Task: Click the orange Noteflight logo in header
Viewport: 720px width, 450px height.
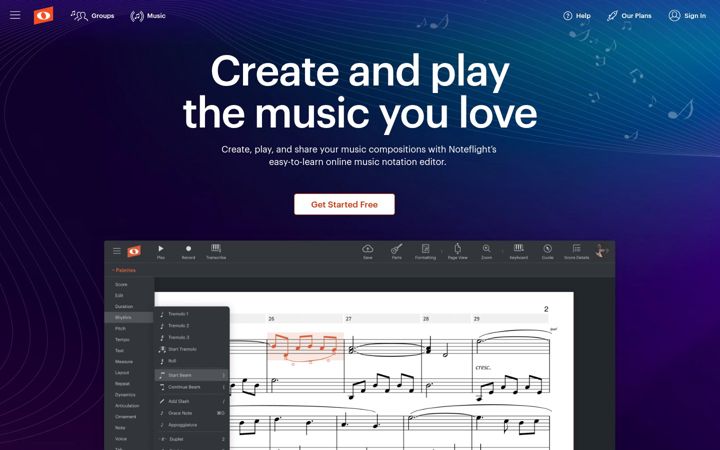Action: point(43,15)
